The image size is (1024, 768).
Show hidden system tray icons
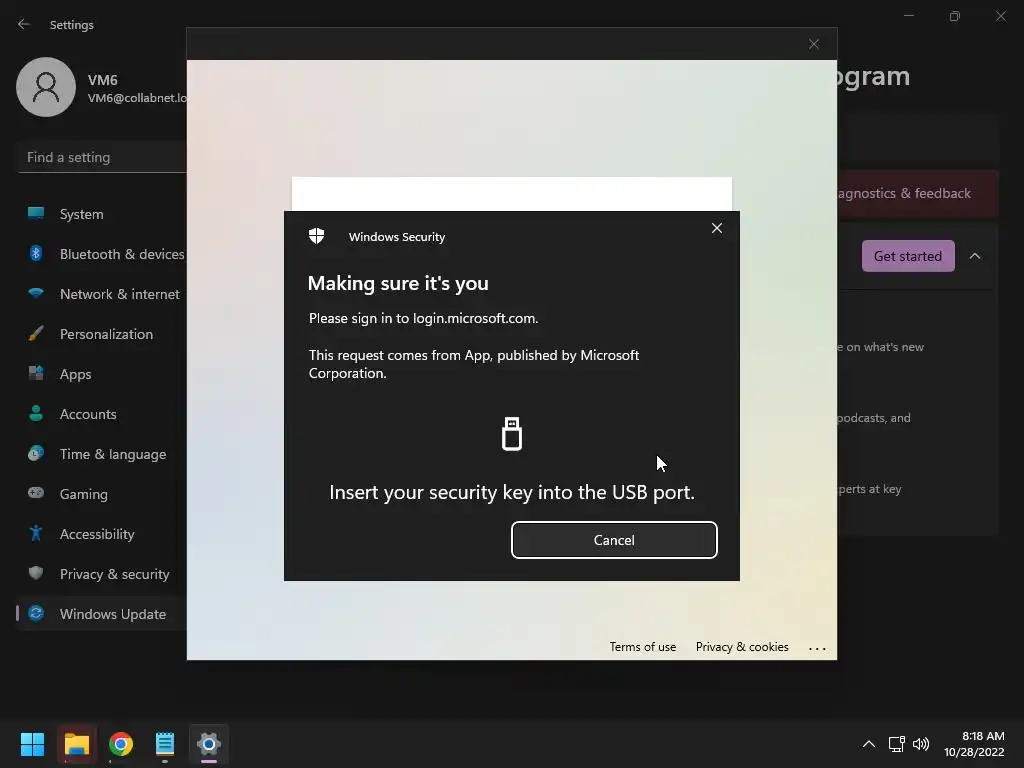coord(869,744)
